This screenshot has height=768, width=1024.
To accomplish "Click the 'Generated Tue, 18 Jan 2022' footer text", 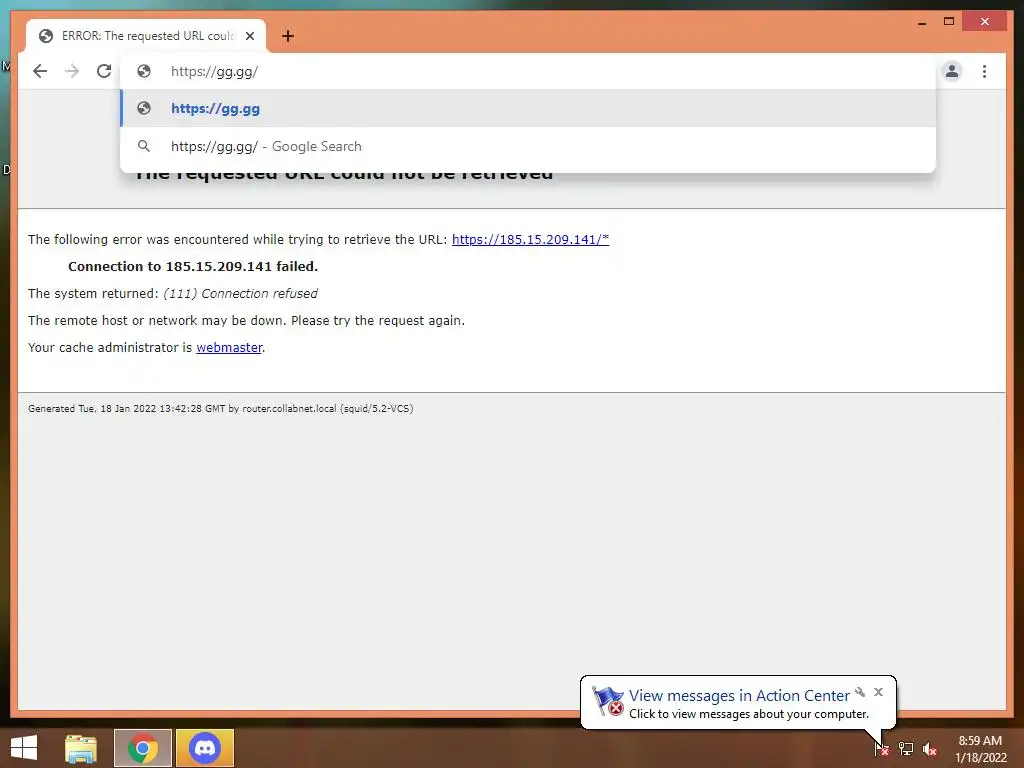I will point(221,408).
